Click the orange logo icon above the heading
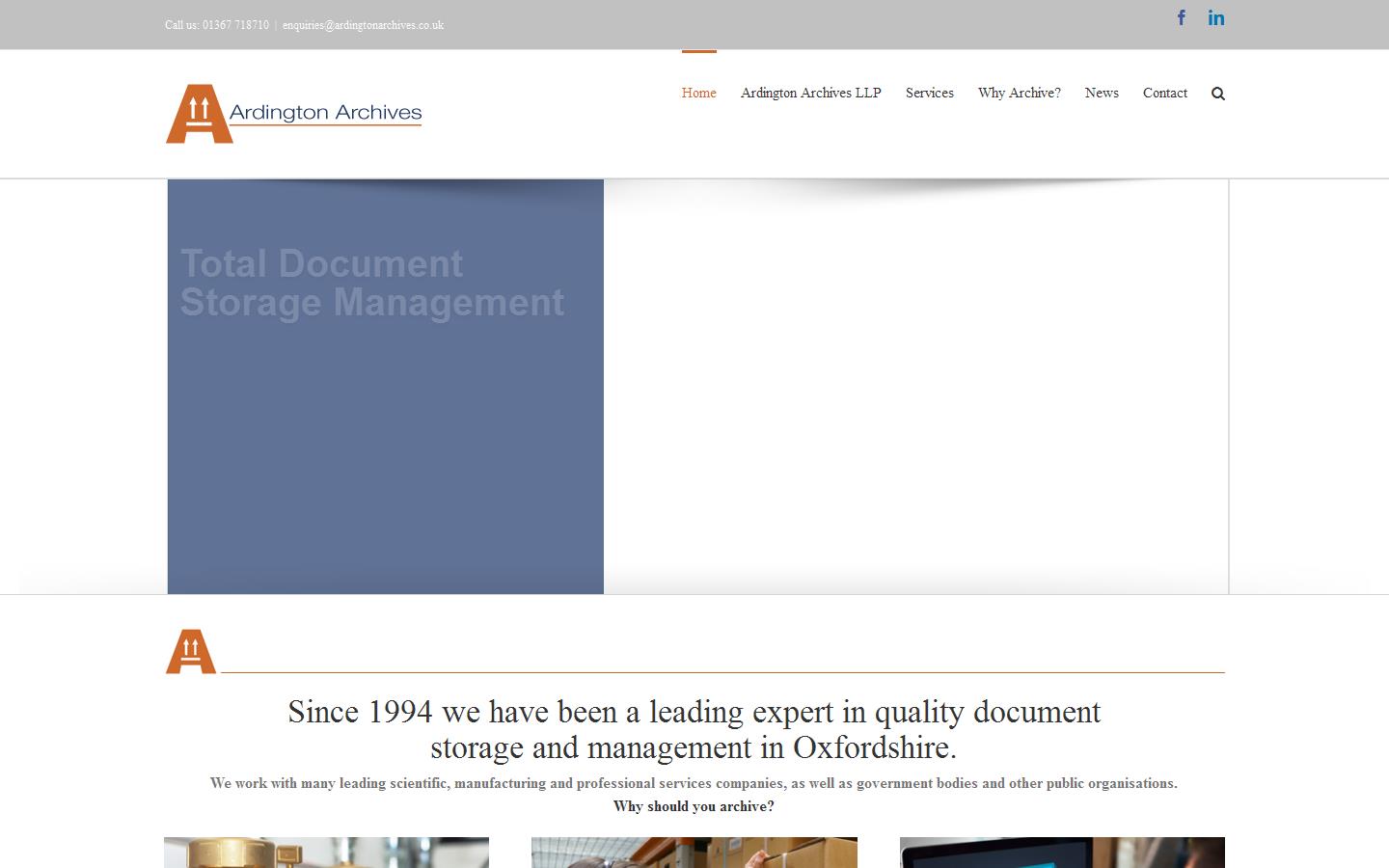This screenshot has height=868, width=1389. 190,650
